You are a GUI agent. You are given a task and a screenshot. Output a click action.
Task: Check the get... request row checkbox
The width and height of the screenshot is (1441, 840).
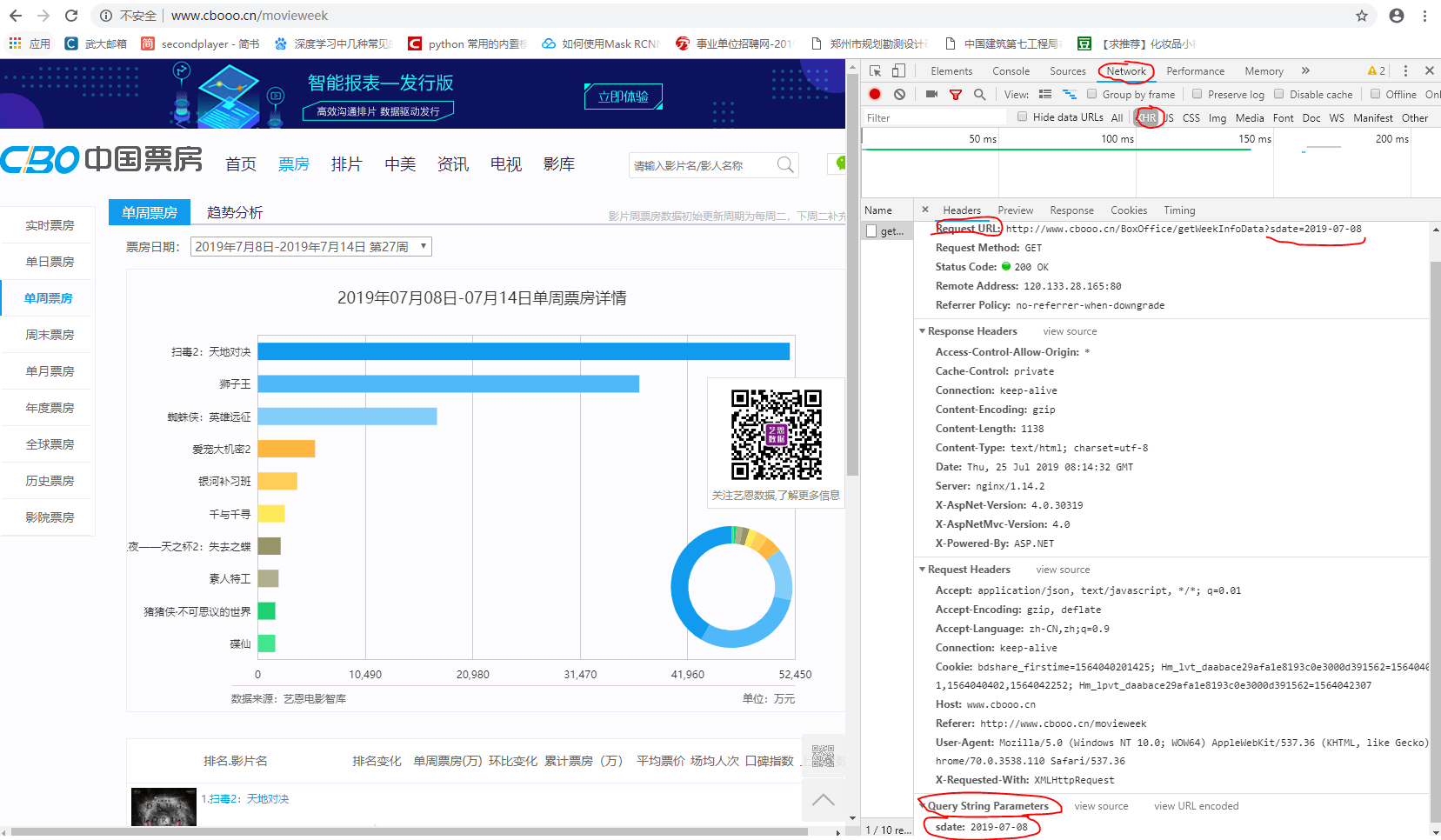coord(871,231)
